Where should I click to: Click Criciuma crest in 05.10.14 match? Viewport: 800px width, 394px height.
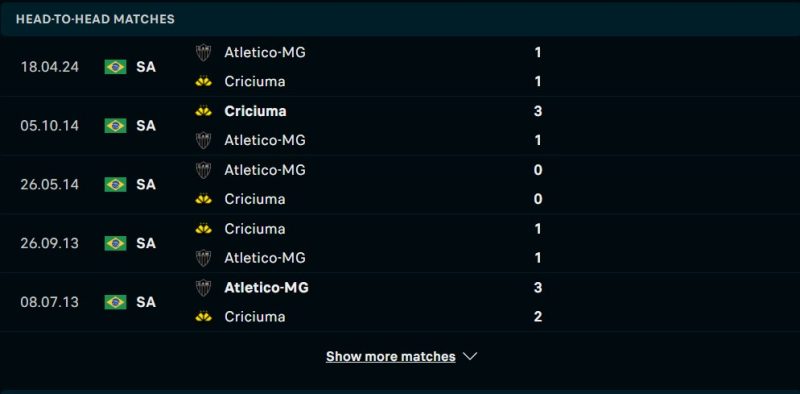coord(203,111)
